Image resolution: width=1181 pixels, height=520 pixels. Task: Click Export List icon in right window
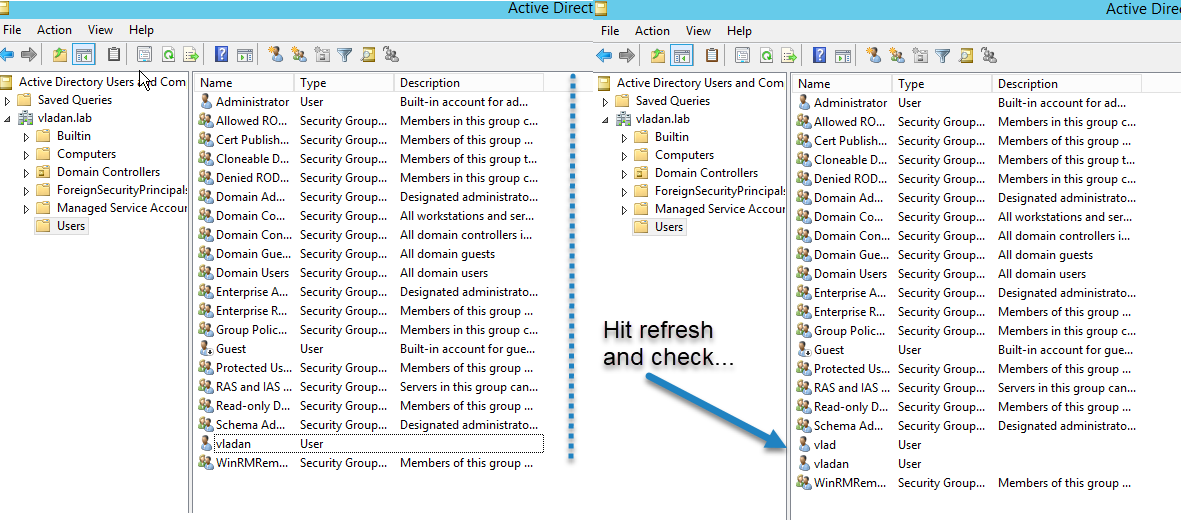[x=789, y=55]
